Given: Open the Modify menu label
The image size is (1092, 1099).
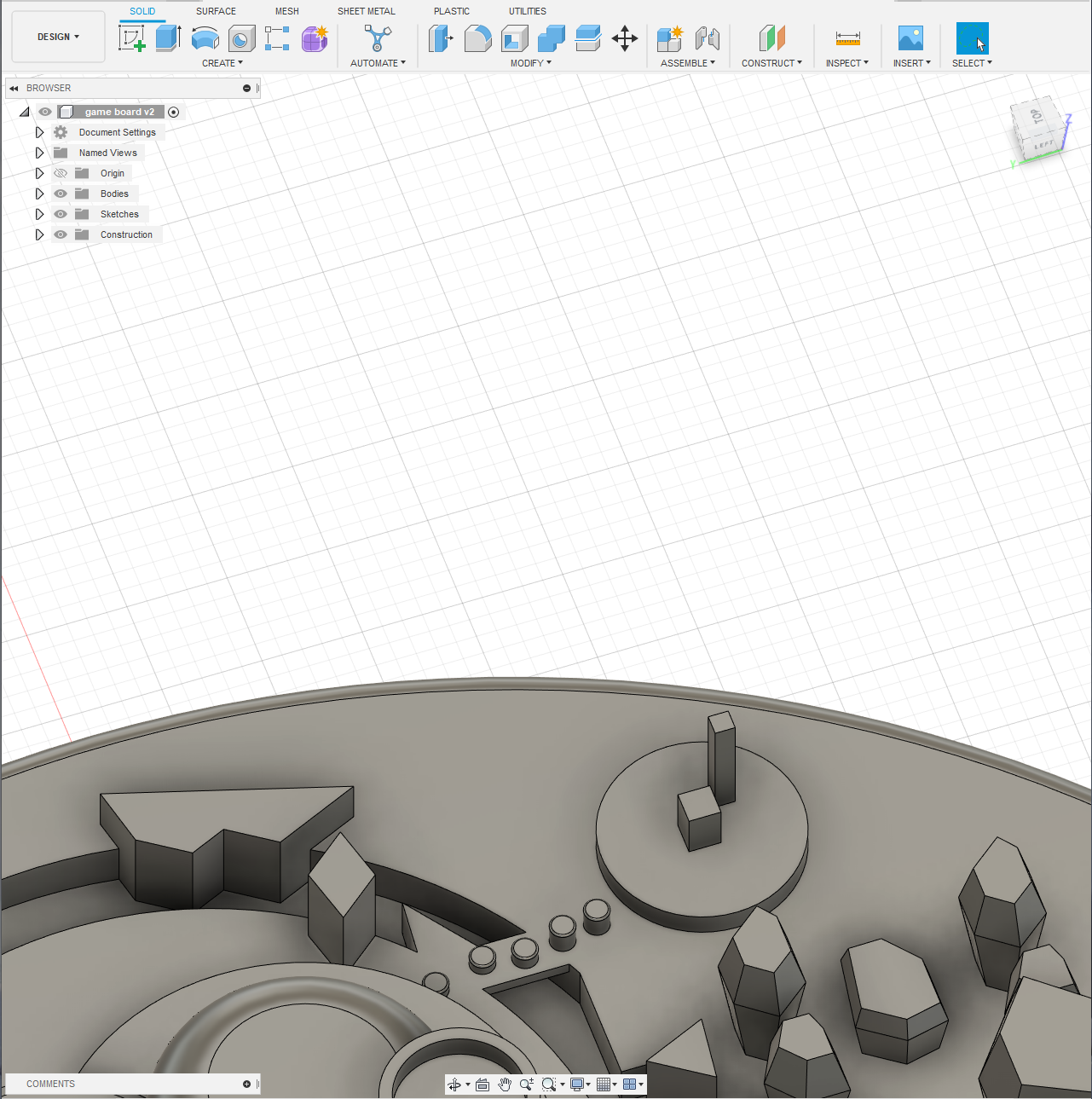Looking at the screenshot, I should (x=530, y=63).
